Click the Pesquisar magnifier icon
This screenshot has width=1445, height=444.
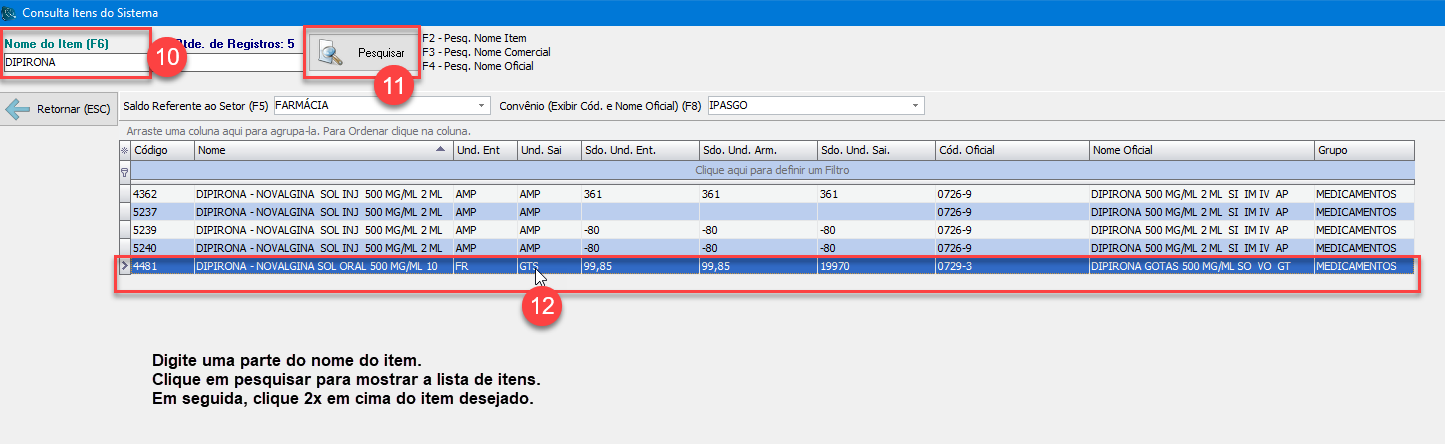click(x=331, y=54)
